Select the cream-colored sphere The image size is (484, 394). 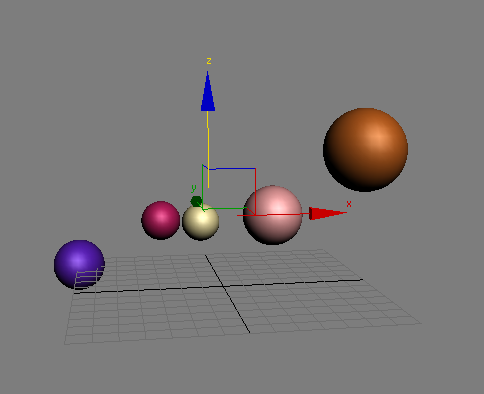(201, 222)
